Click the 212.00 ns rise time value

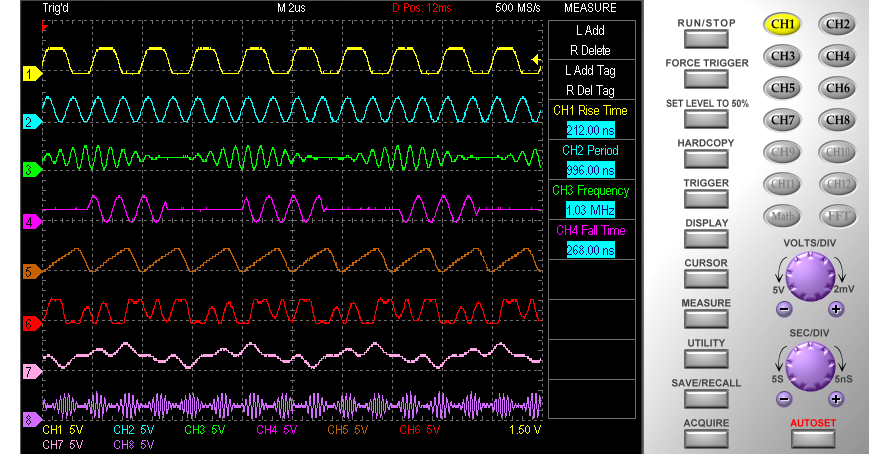tap(590, 131)
